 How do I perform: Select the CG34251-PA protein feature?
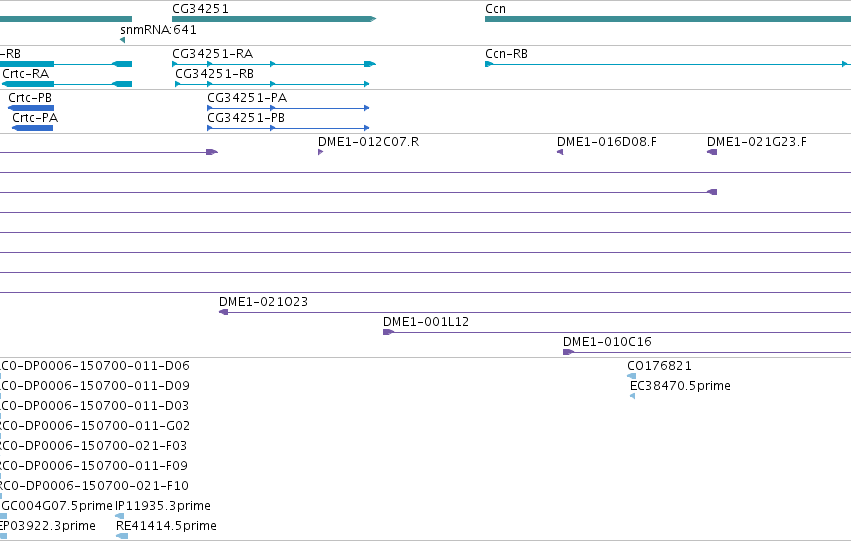pyautogui.click(x=288, y=108)
